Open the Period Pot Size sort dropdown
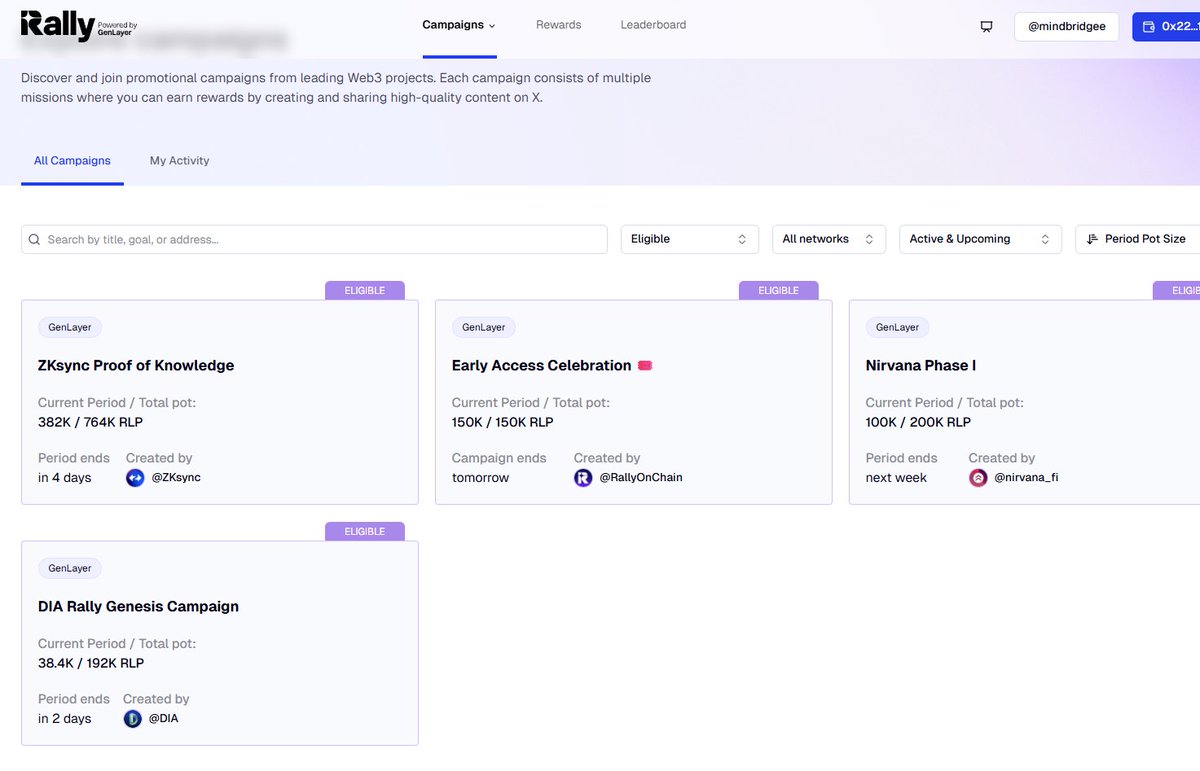The width and height of the screenshot is (1200, 771). [1137, 239]
